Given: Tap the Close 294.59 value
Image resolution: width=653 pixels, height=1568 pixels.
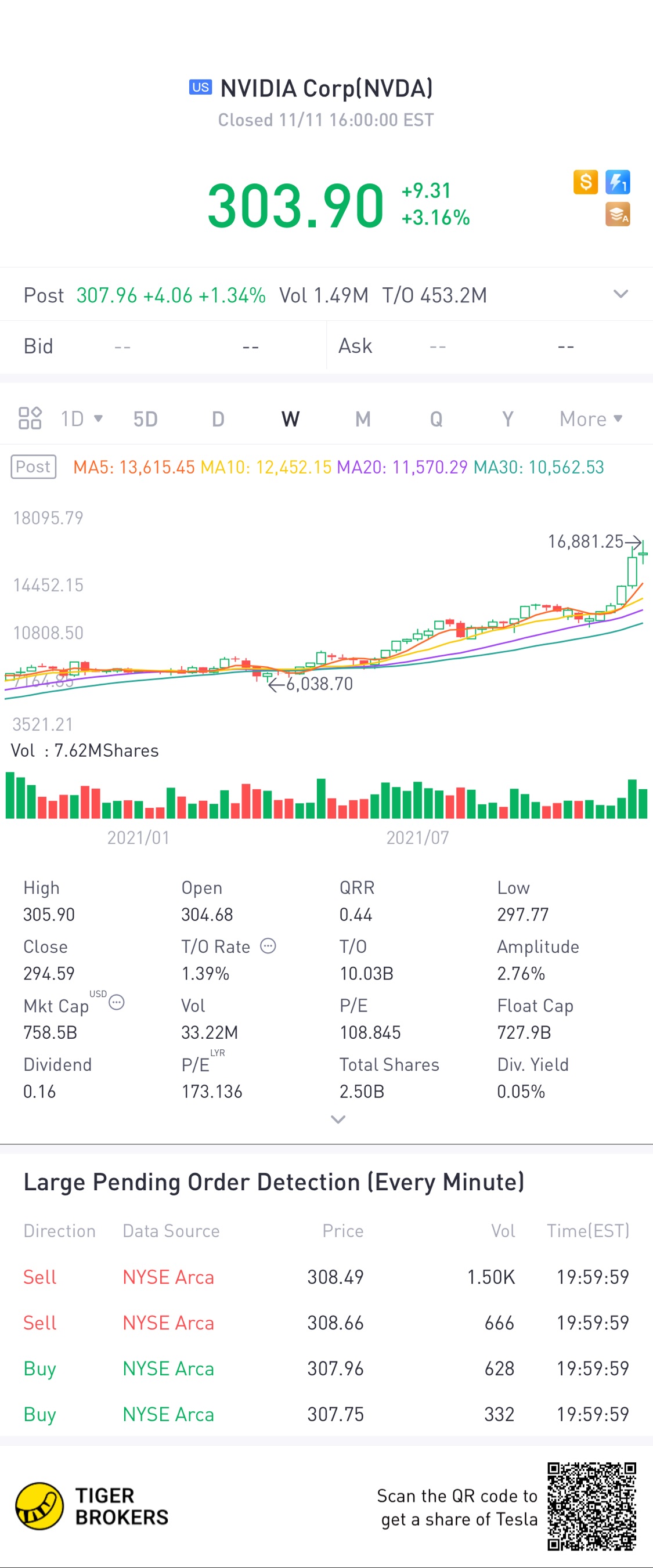Looking at the screenshot, I should pos(49,973).
